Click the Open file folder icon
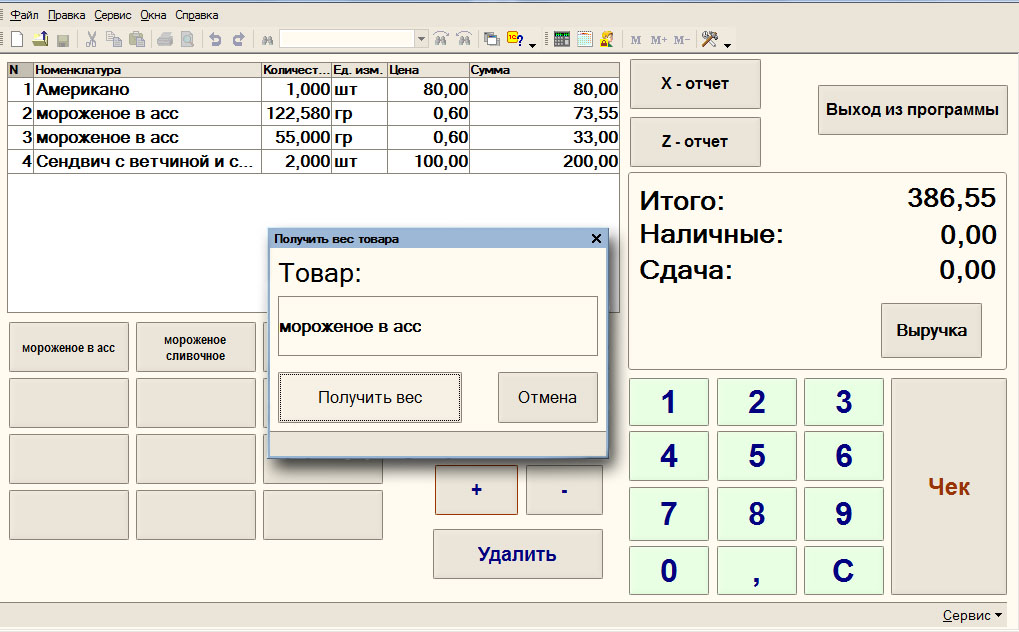 pos(40,39)
